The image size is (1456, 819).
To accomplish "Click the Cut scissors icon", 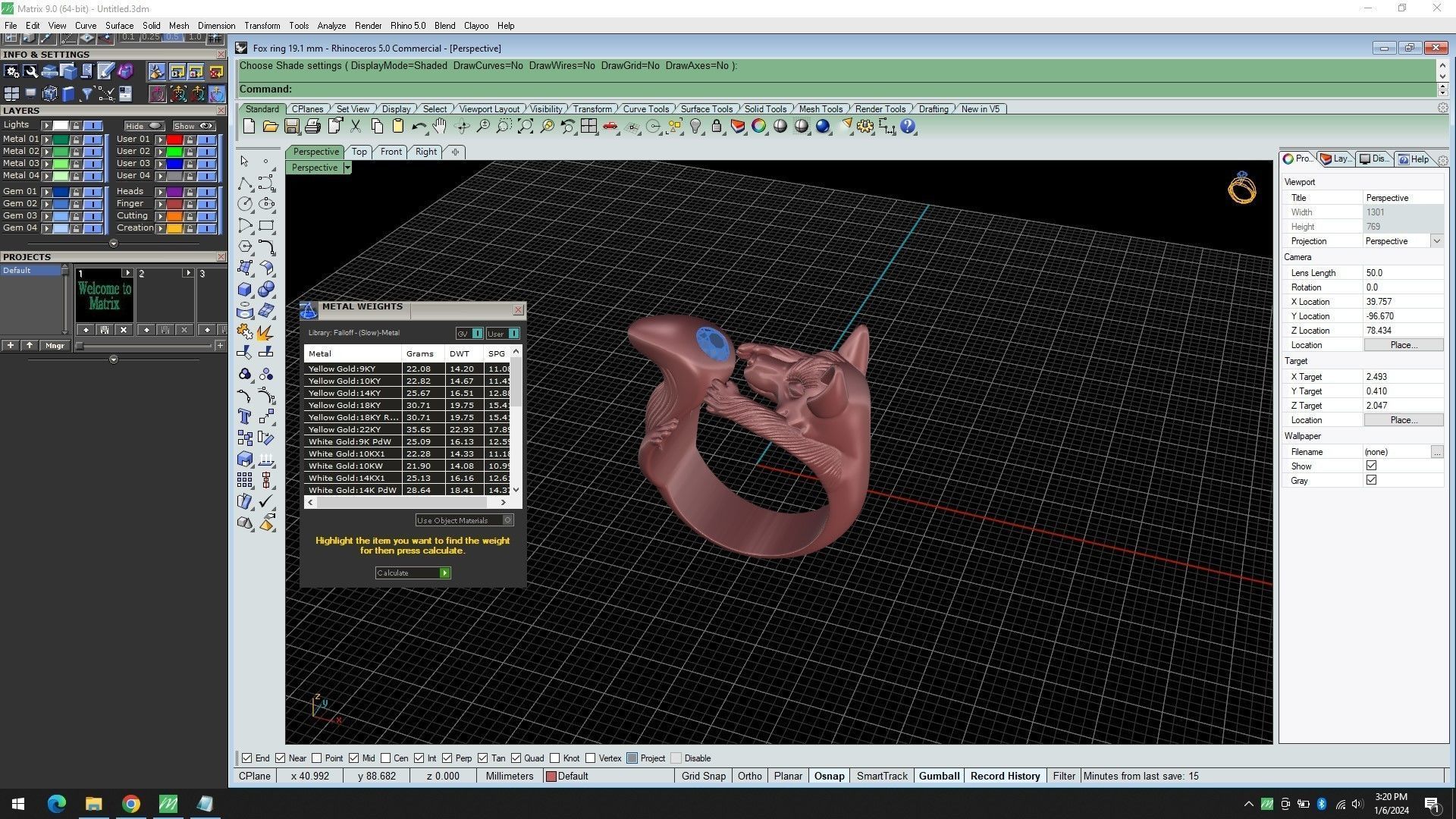I will [x=355, y=127].
